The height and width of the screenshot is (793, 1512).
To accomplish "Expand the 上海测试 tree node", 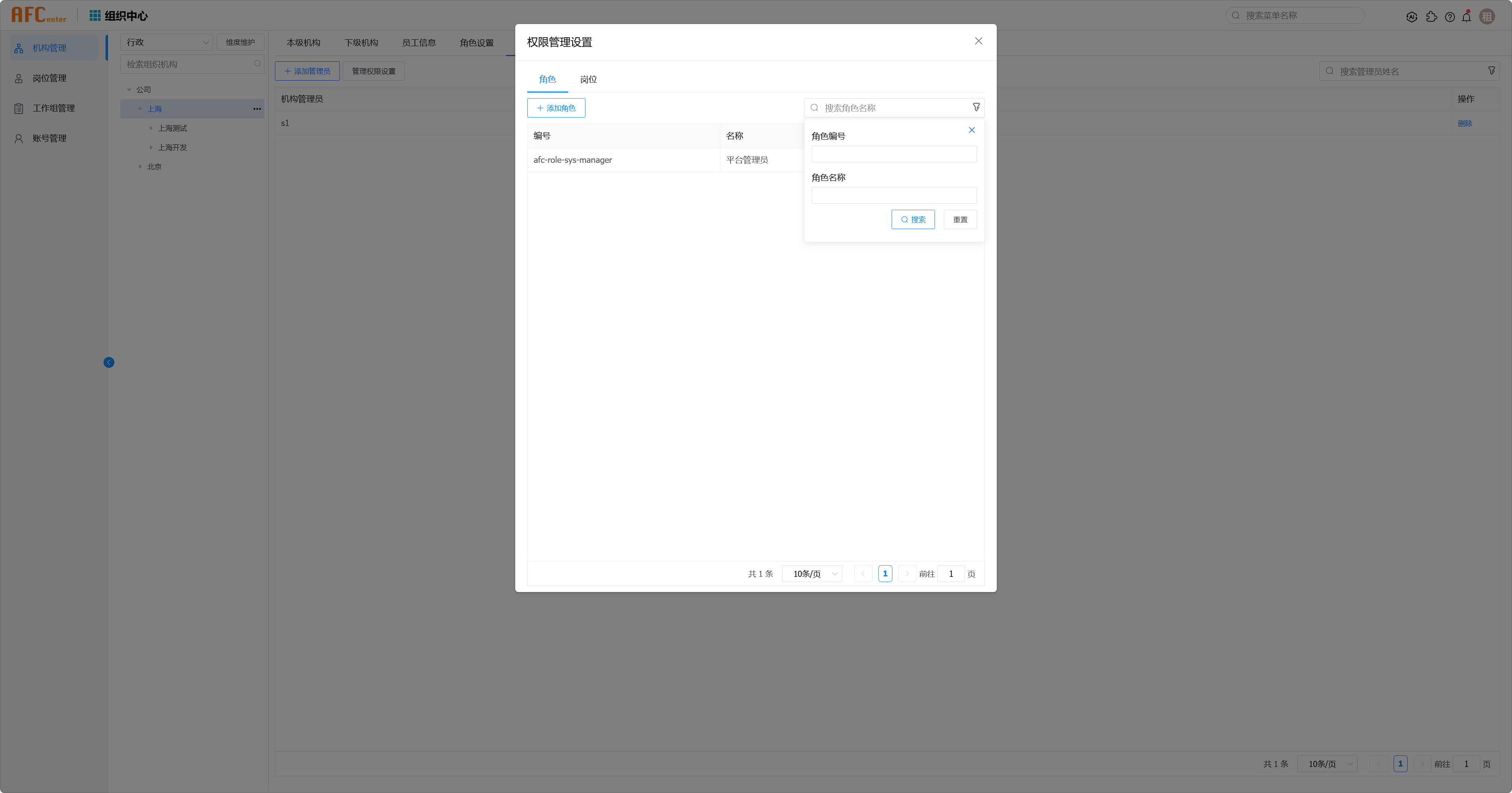I will click(151, 128).
